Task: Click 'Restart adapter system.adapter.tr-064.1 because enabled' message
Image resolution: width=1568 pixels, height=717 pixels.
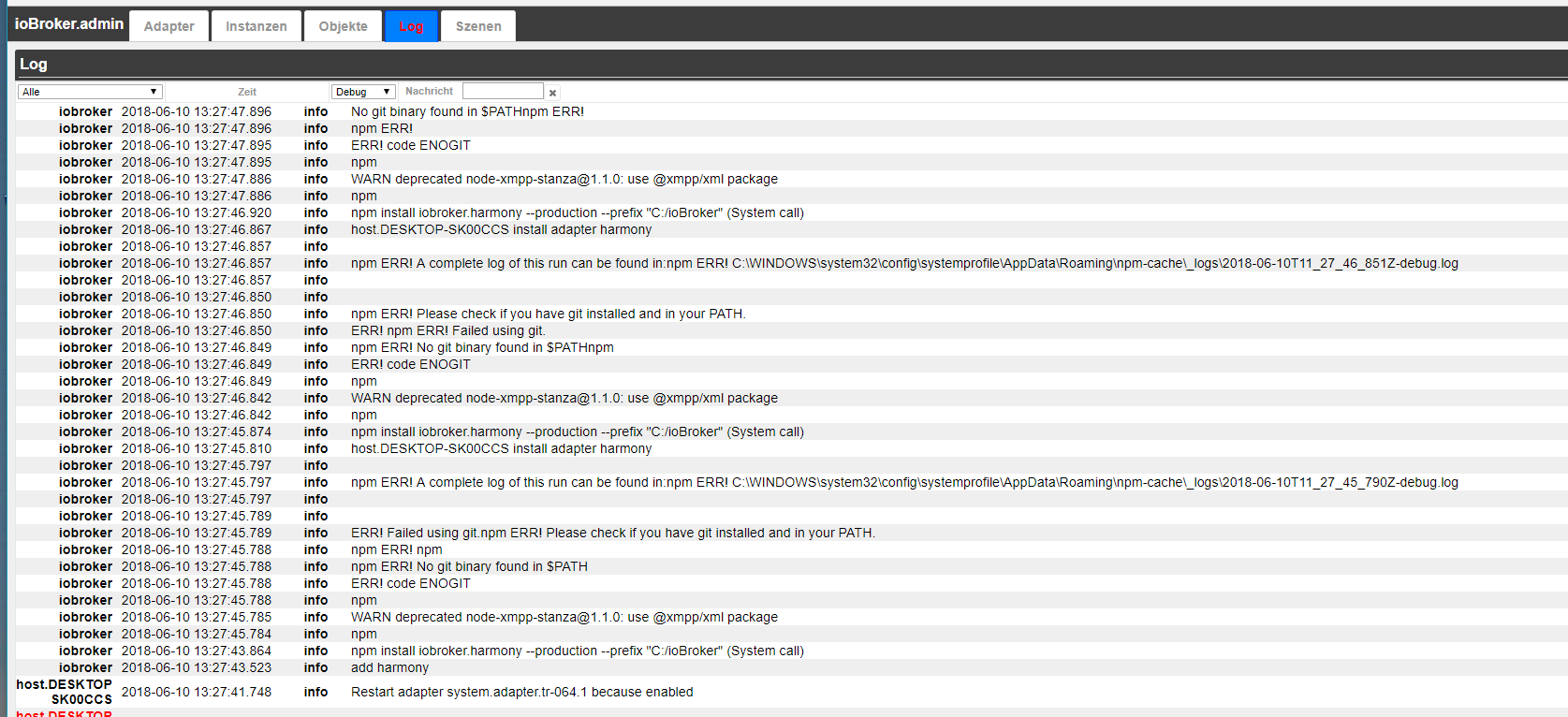Action: click(x=521, y=692)
